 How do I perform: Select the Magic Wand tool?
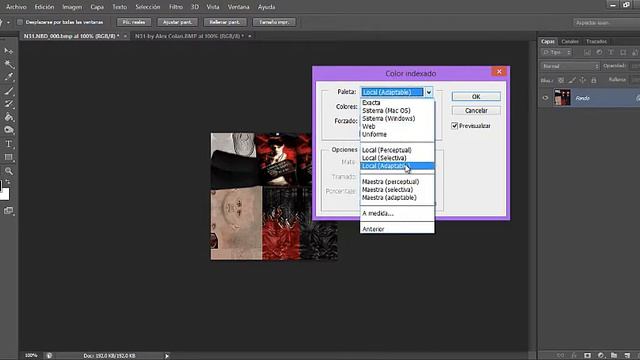(8, 64)
